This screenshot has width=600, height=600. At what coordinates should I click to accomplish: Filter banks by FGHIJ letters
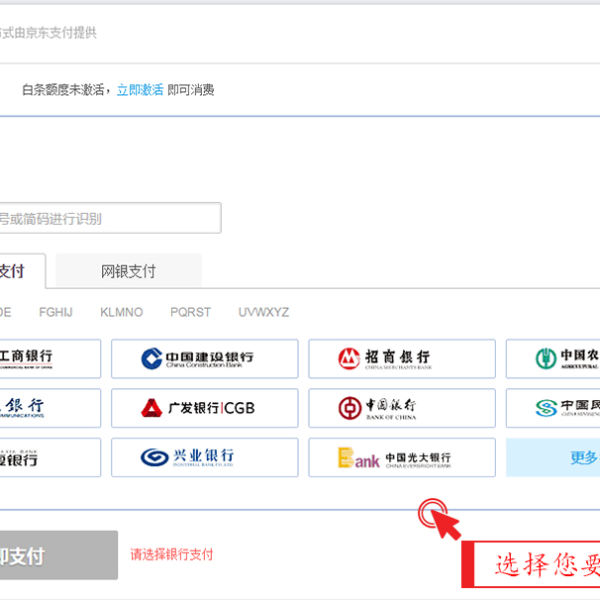[x=56, y=312]
